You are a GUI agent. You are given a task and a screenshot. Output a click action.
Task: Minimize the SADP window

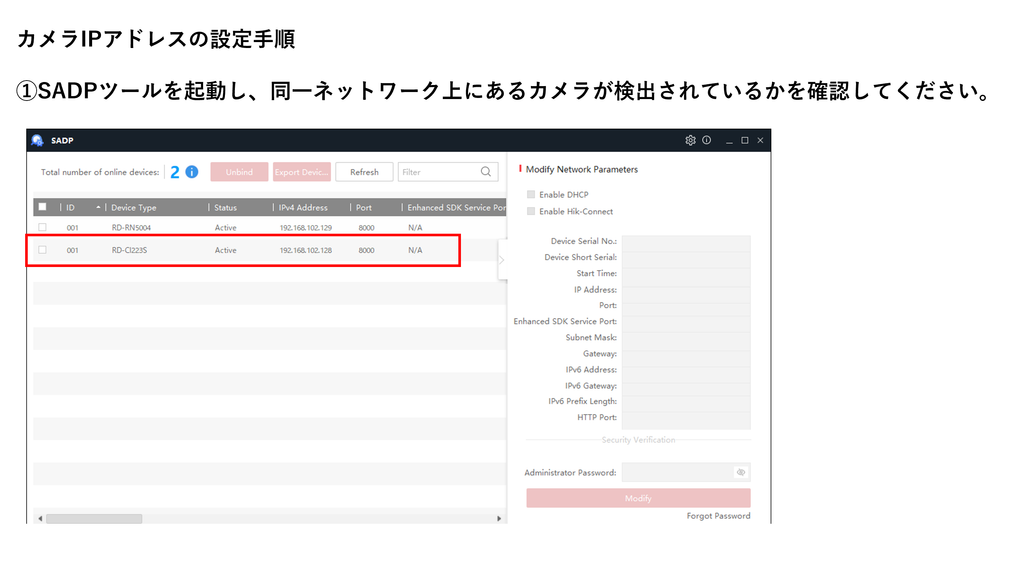(729, 140)
